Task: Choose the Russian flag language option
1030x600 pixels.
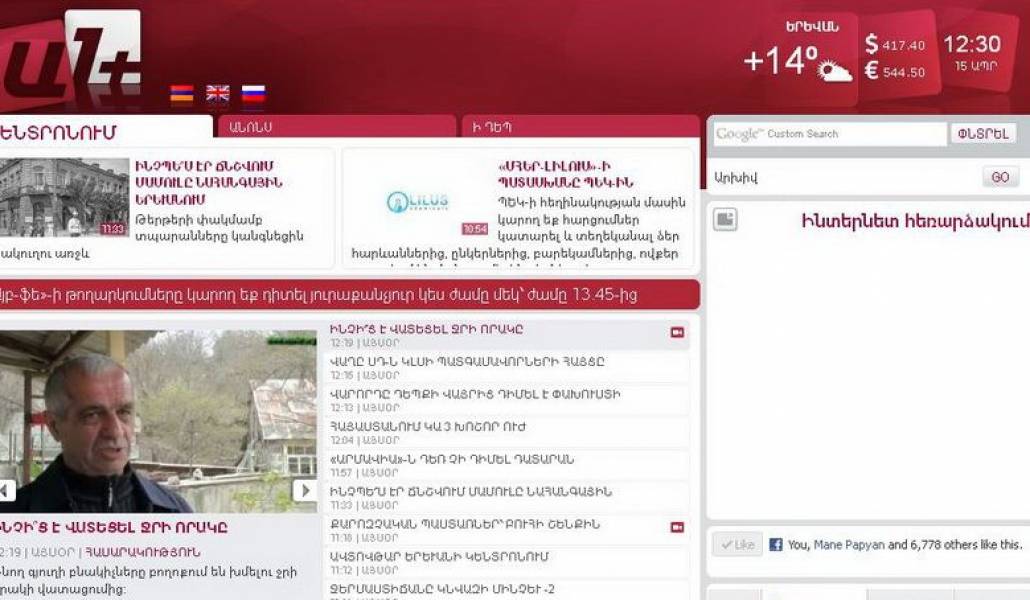Action: point(253,94)
